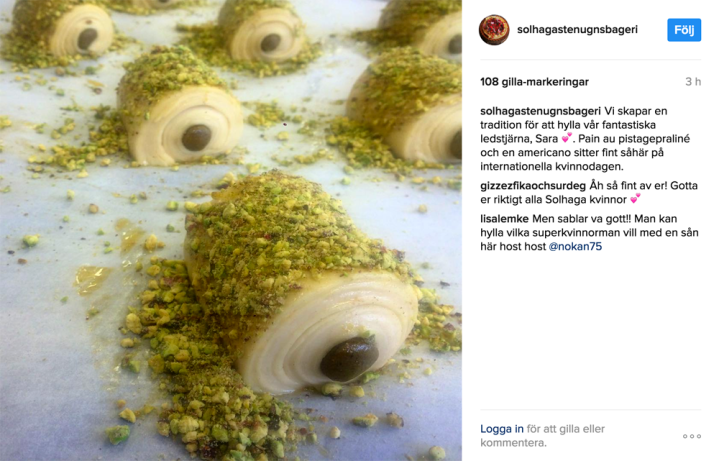Click the pink hearts emoji in caption
719x461 pixels.
point(567,138)
